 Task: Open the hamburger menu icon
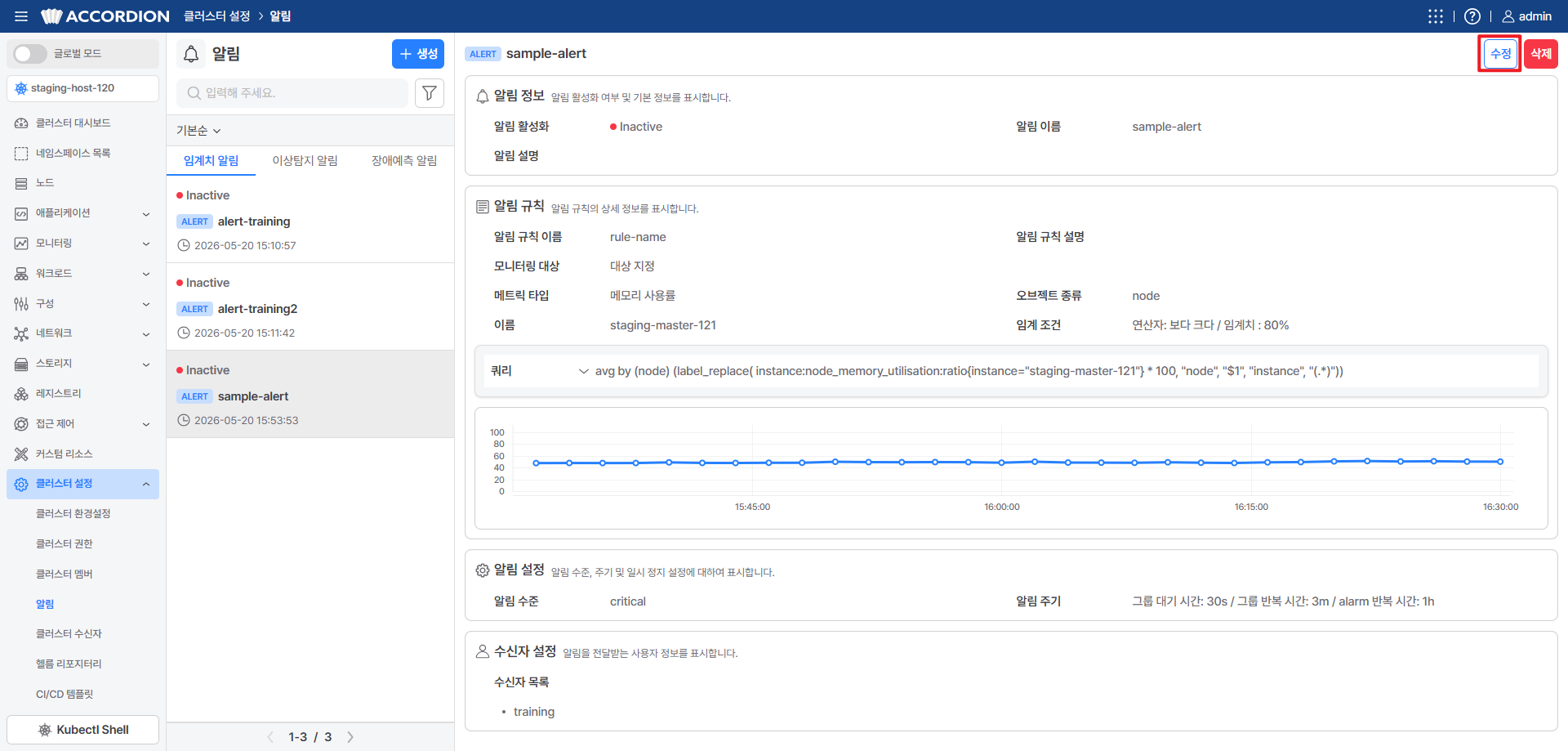click(21, 16)
